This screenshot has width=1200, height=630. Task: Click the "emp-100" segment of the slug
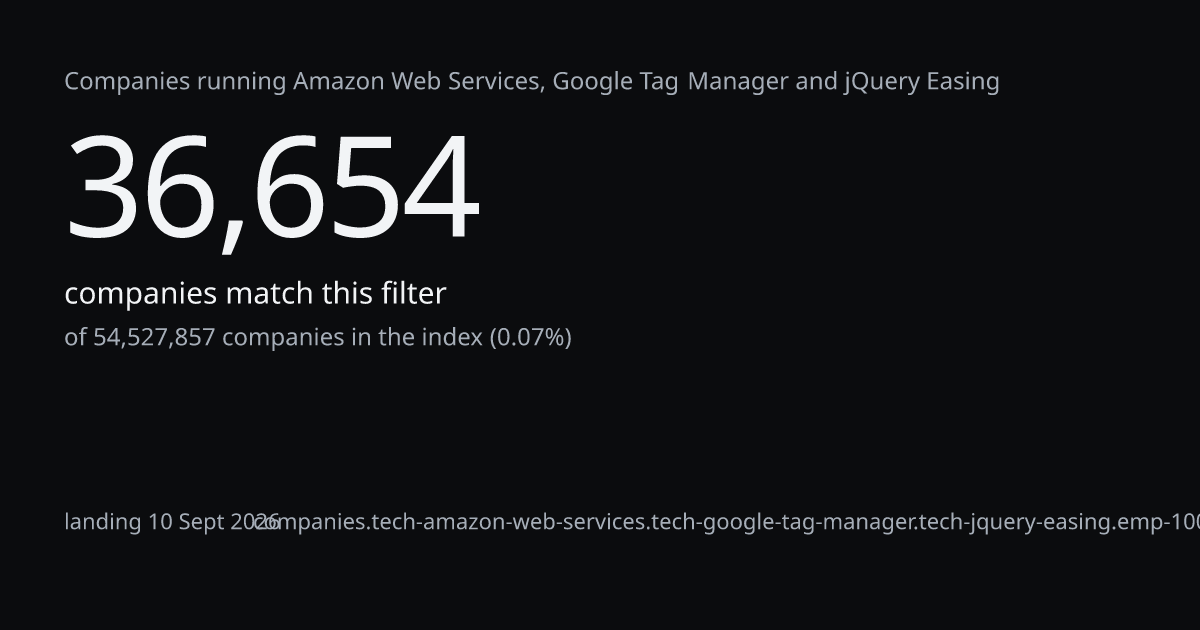(x=1159, y=522)
